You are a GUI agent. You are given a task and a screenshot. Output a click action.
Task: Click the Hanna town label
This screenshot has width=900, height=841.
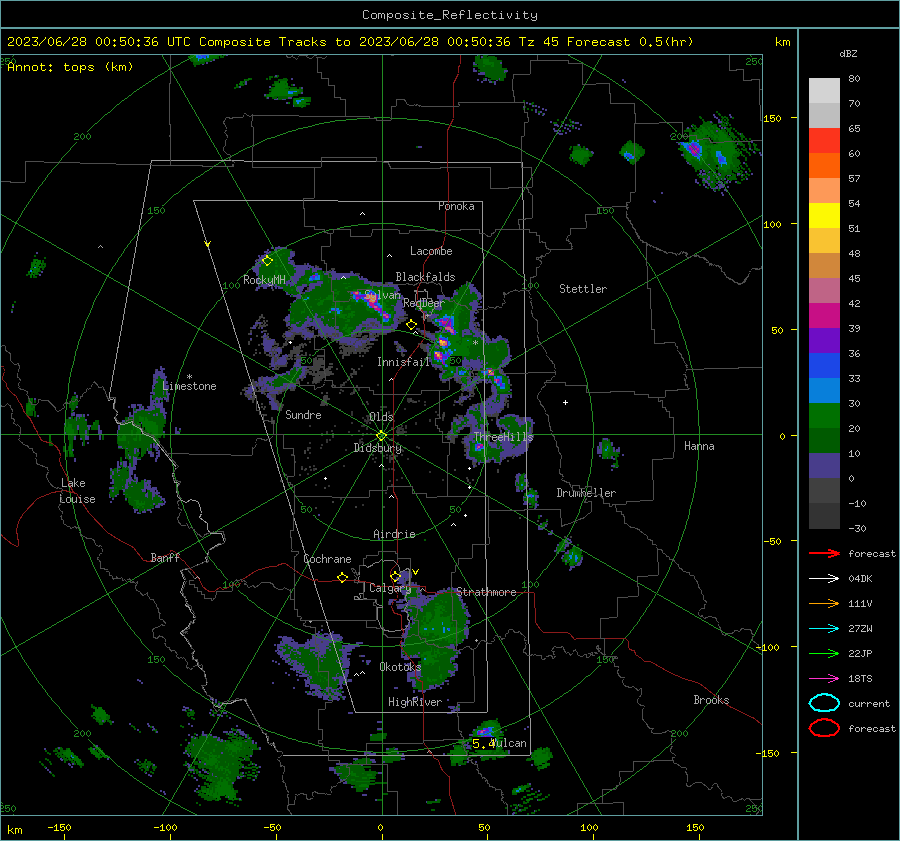(x=699, y=446)
